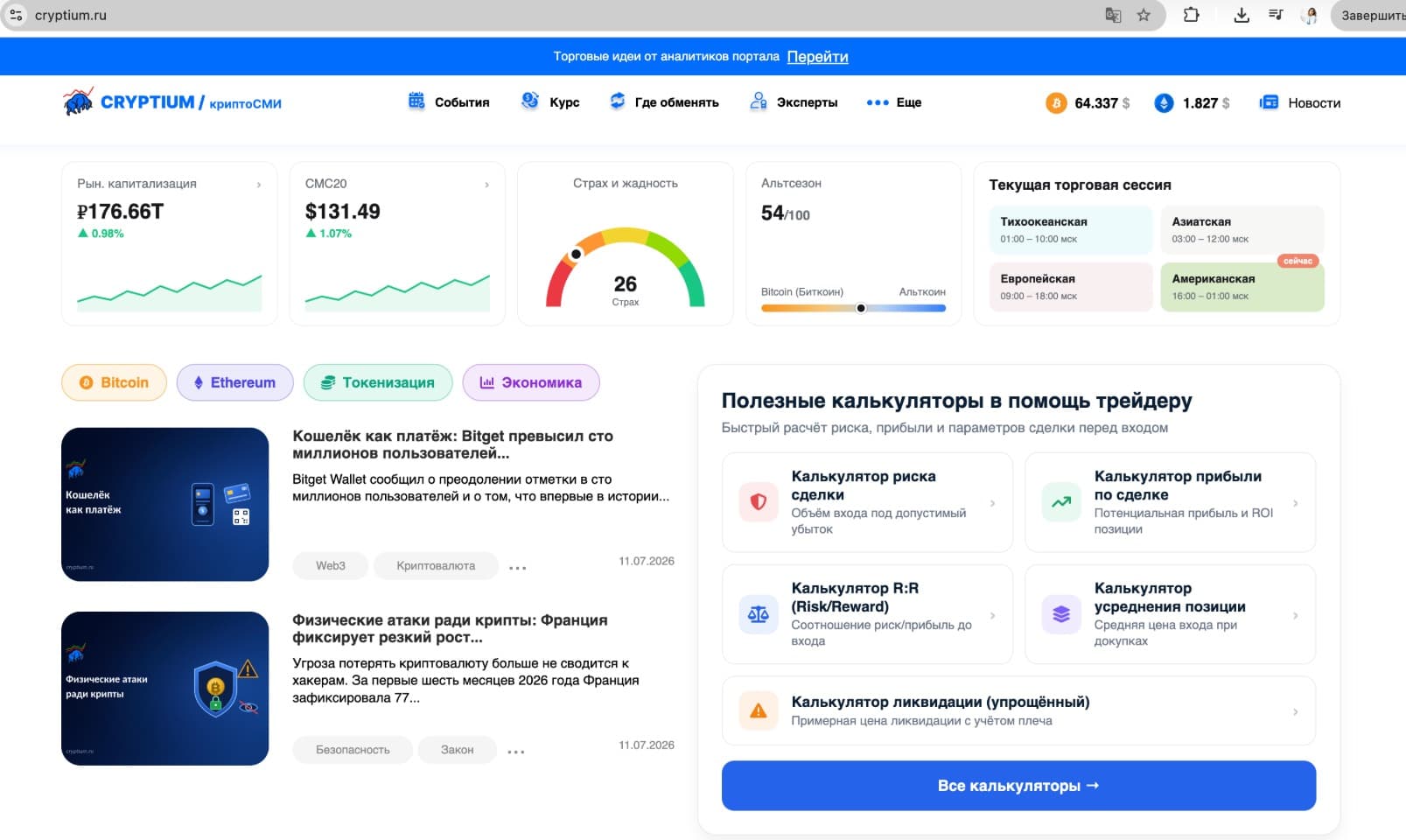Open Калькулятор риска сделки chevron
Image resolution: width=1406 pixels, height=840 pixels.
tap(992, 503)
